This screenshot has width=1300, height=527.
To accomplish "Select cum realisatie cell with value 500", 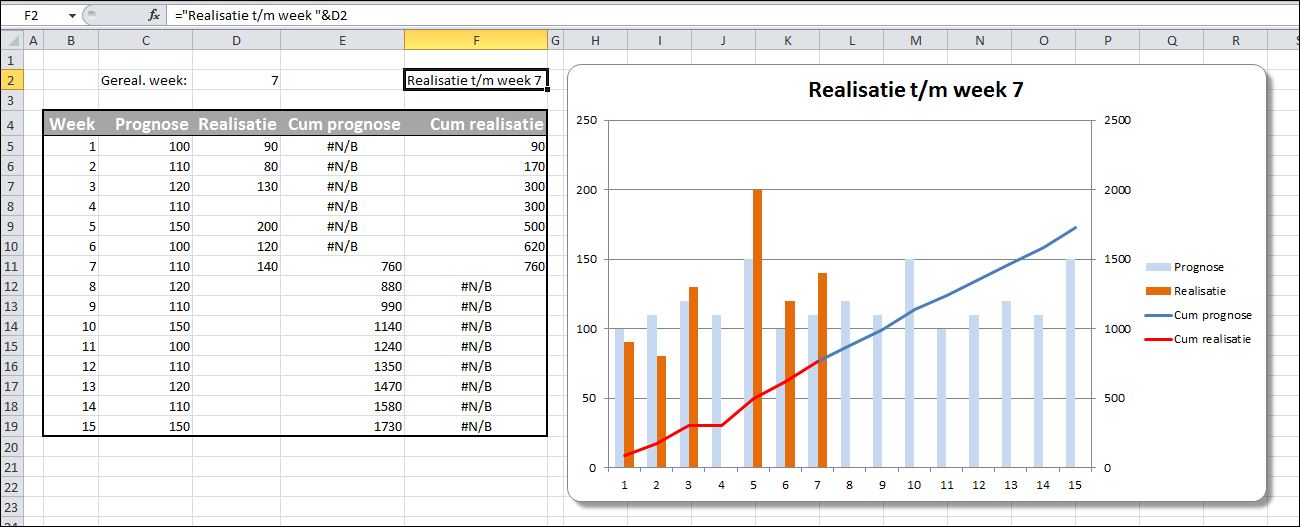I will pos(476,226).
